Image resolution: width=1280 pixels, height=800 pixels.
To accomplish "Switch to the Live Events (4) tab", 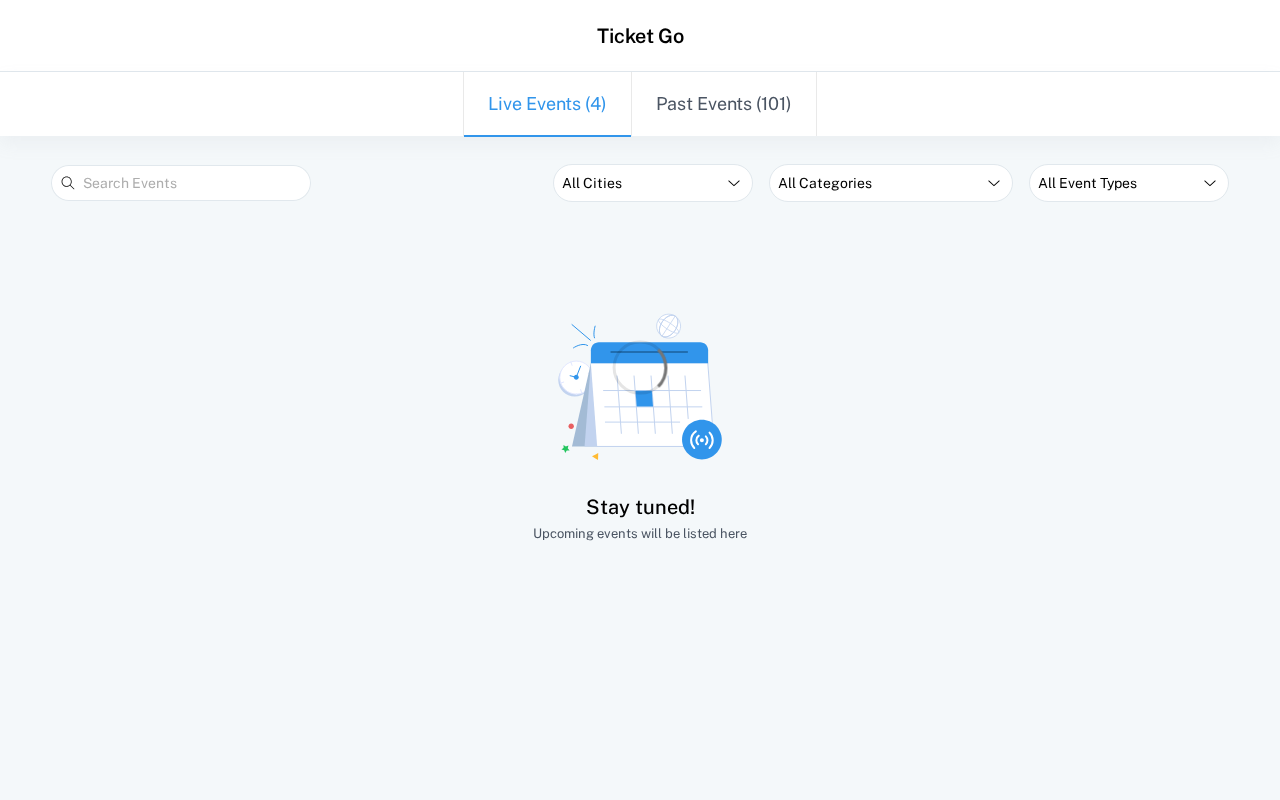I will (x=547, y=104).
